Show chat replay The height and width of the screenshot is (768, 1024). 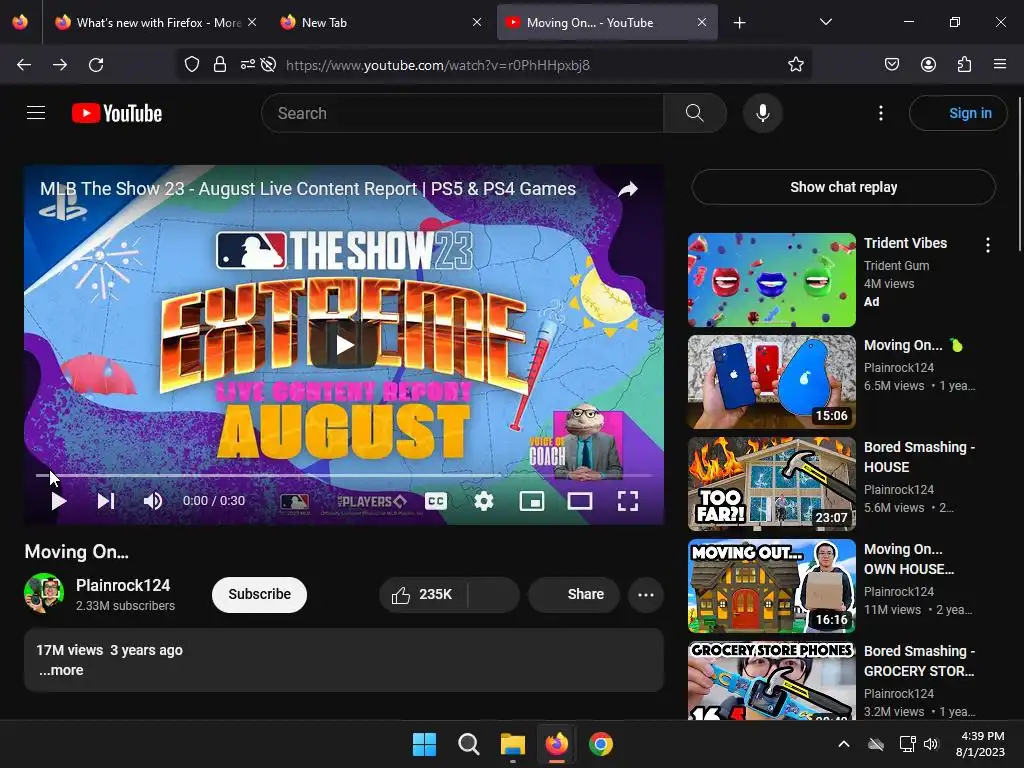pyautogui.click(x=843, y=187)
